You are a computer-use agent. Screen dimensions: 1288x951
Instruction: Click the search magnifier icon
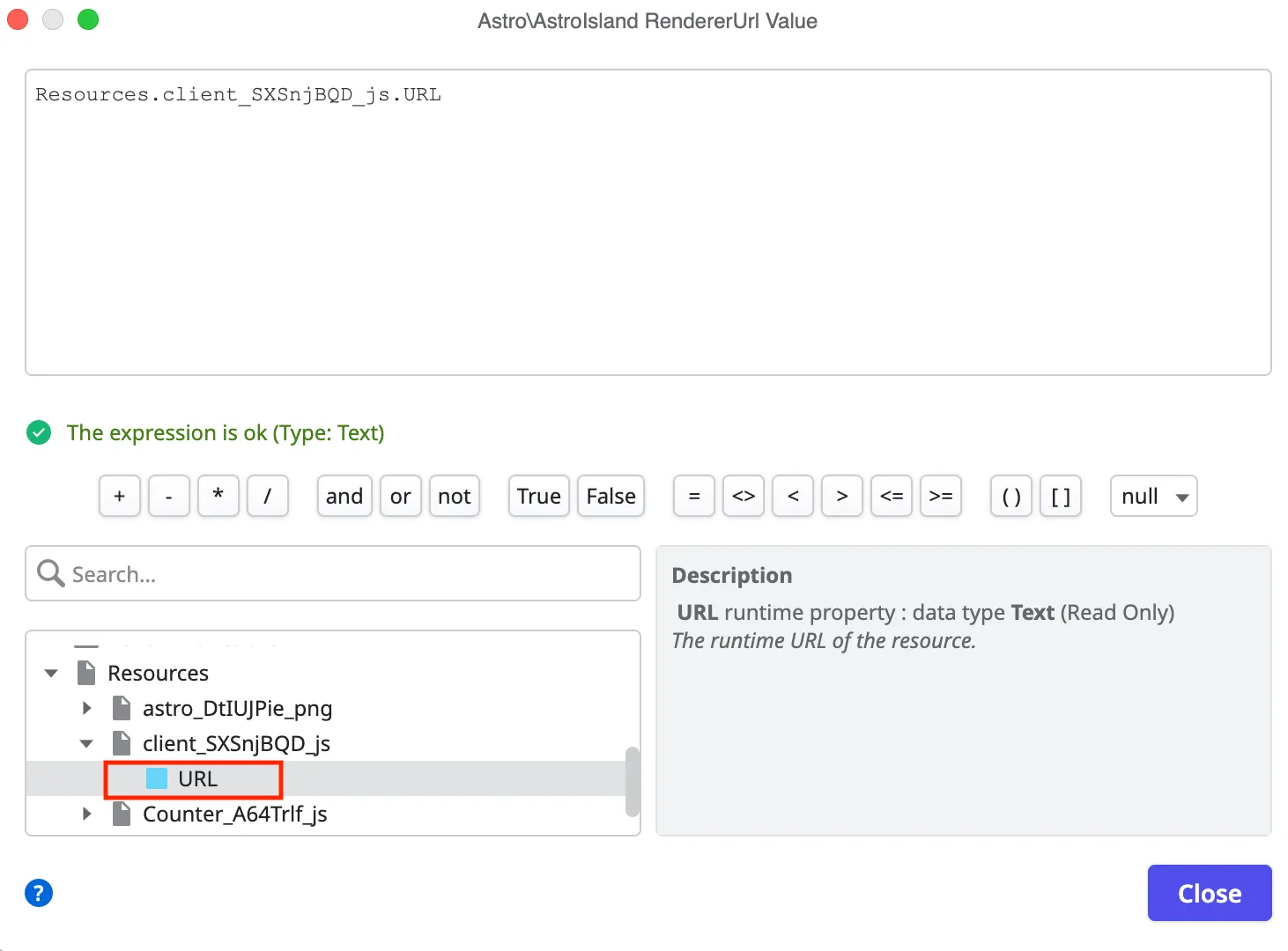(x=50, y=573)
